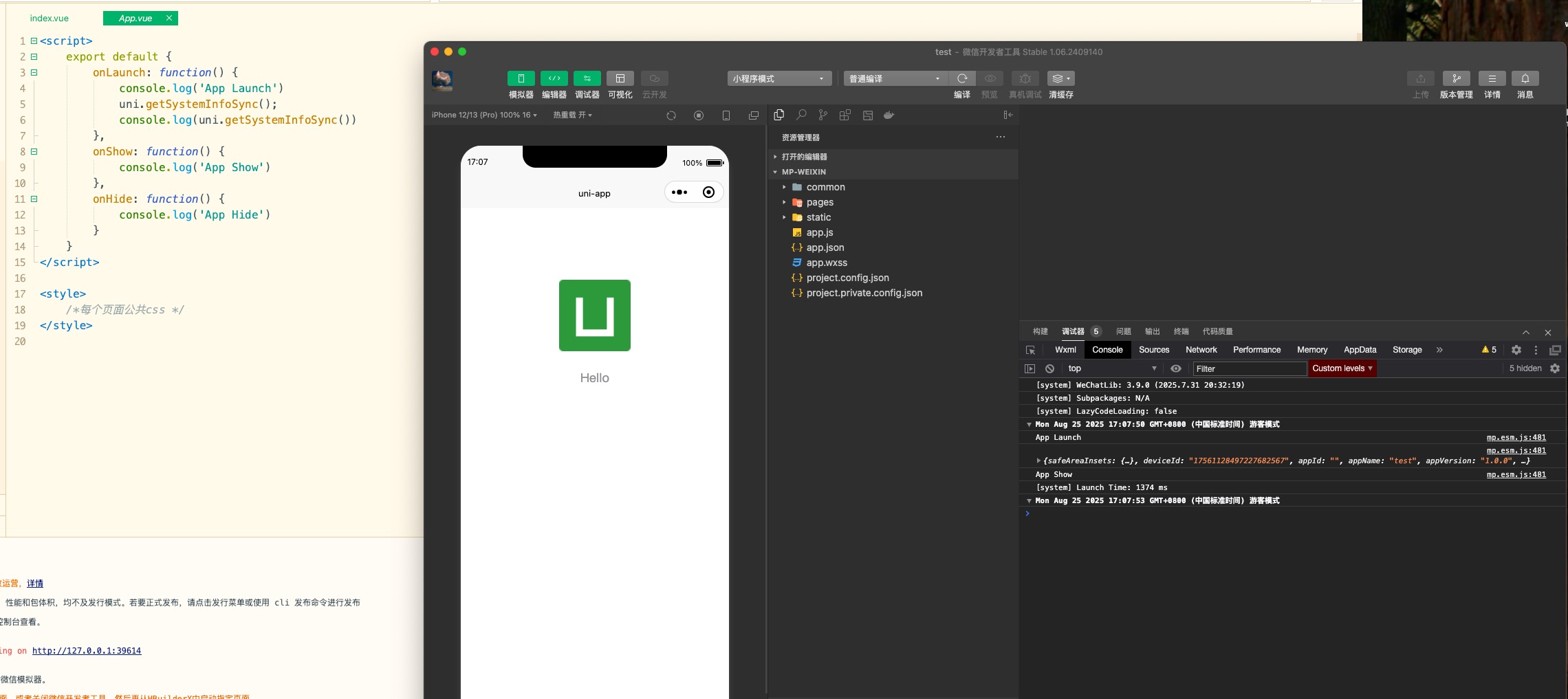The height and width of the screenshot is (699, 1568).
Task: Open the clear cache layers icon
Action: coord(1060,78)
